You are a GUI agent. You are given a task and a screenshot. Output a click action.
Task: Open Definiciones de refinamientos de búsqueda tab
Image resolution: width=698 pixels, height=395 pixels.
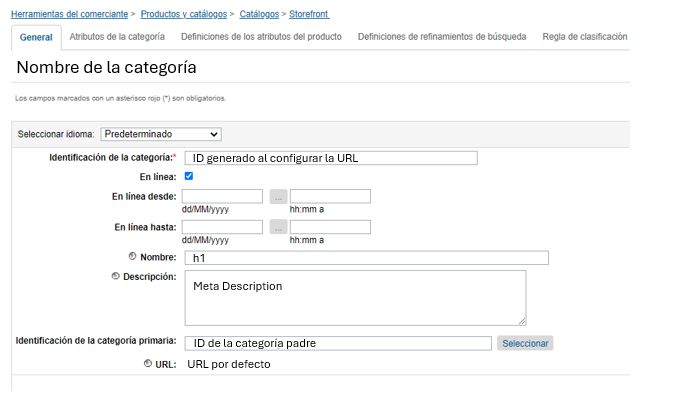pos(442,37)
